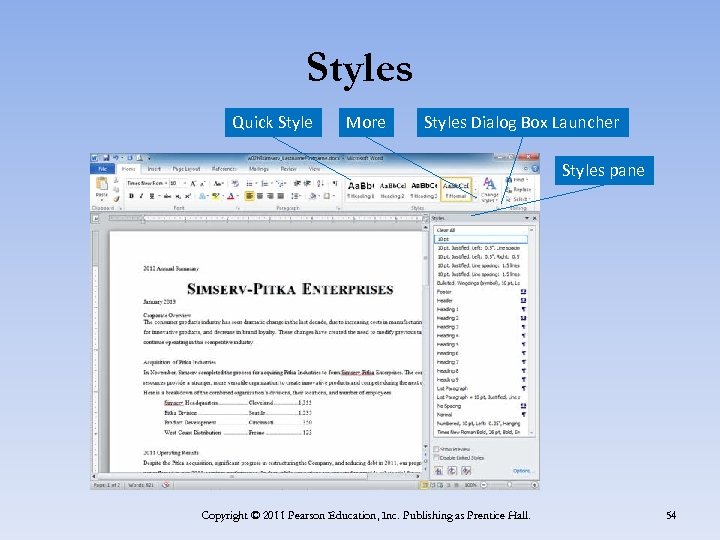Screen dimensions: 720x540
Task: Click the Save icon in the title bar
Action: click(106, 158)
